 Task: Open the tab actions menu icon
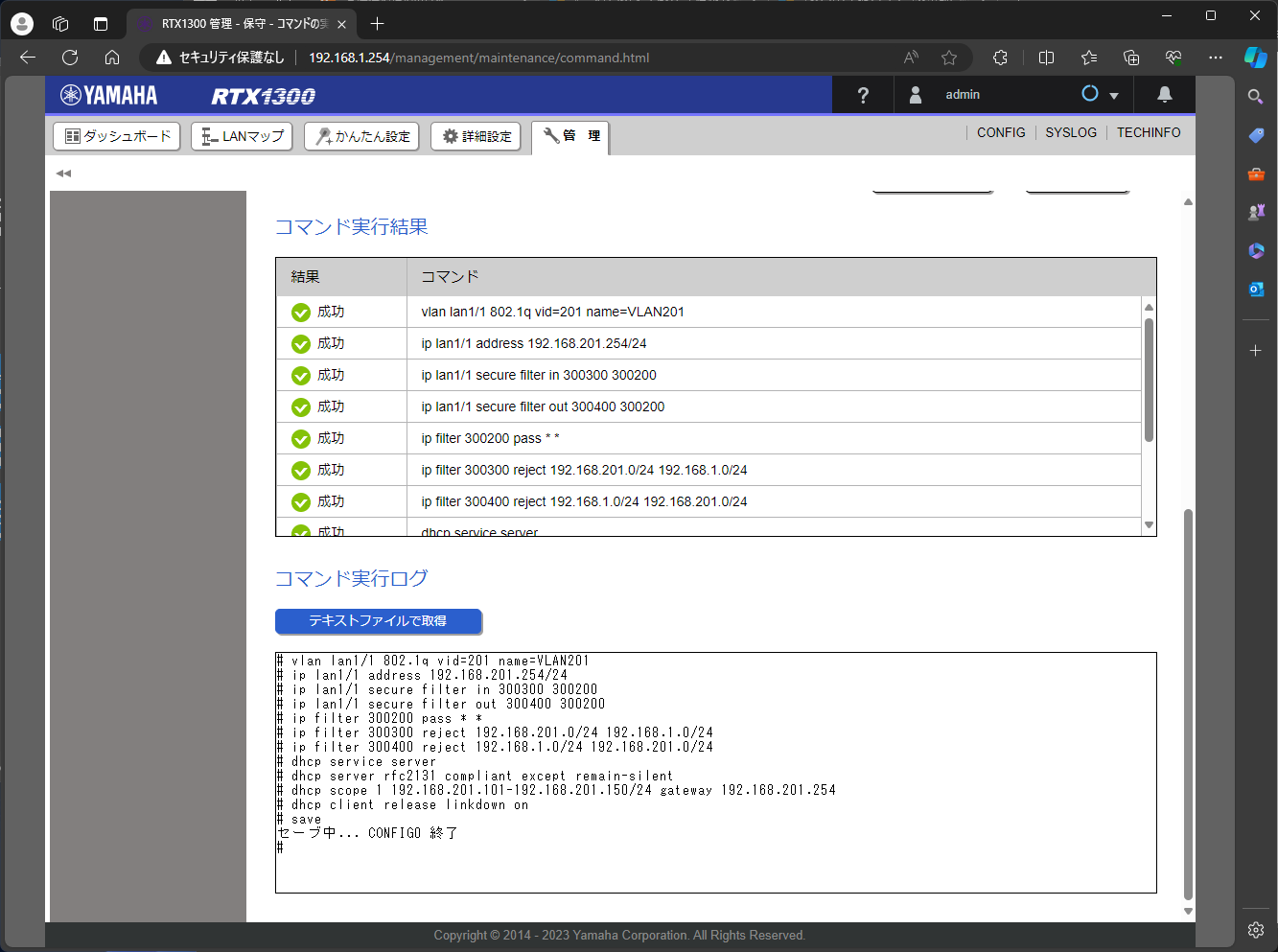[101, 24]
